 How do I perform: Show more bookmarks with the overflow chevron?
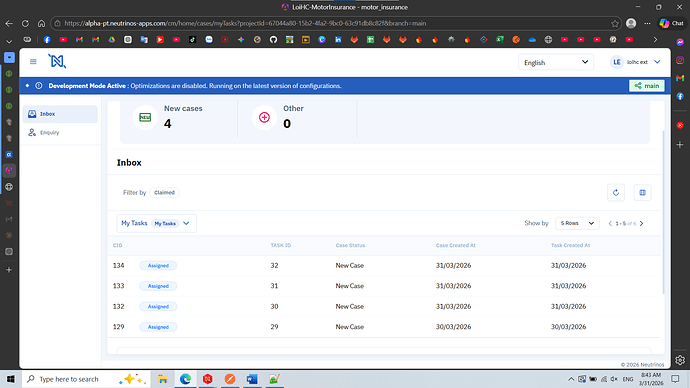click(655, 40)
